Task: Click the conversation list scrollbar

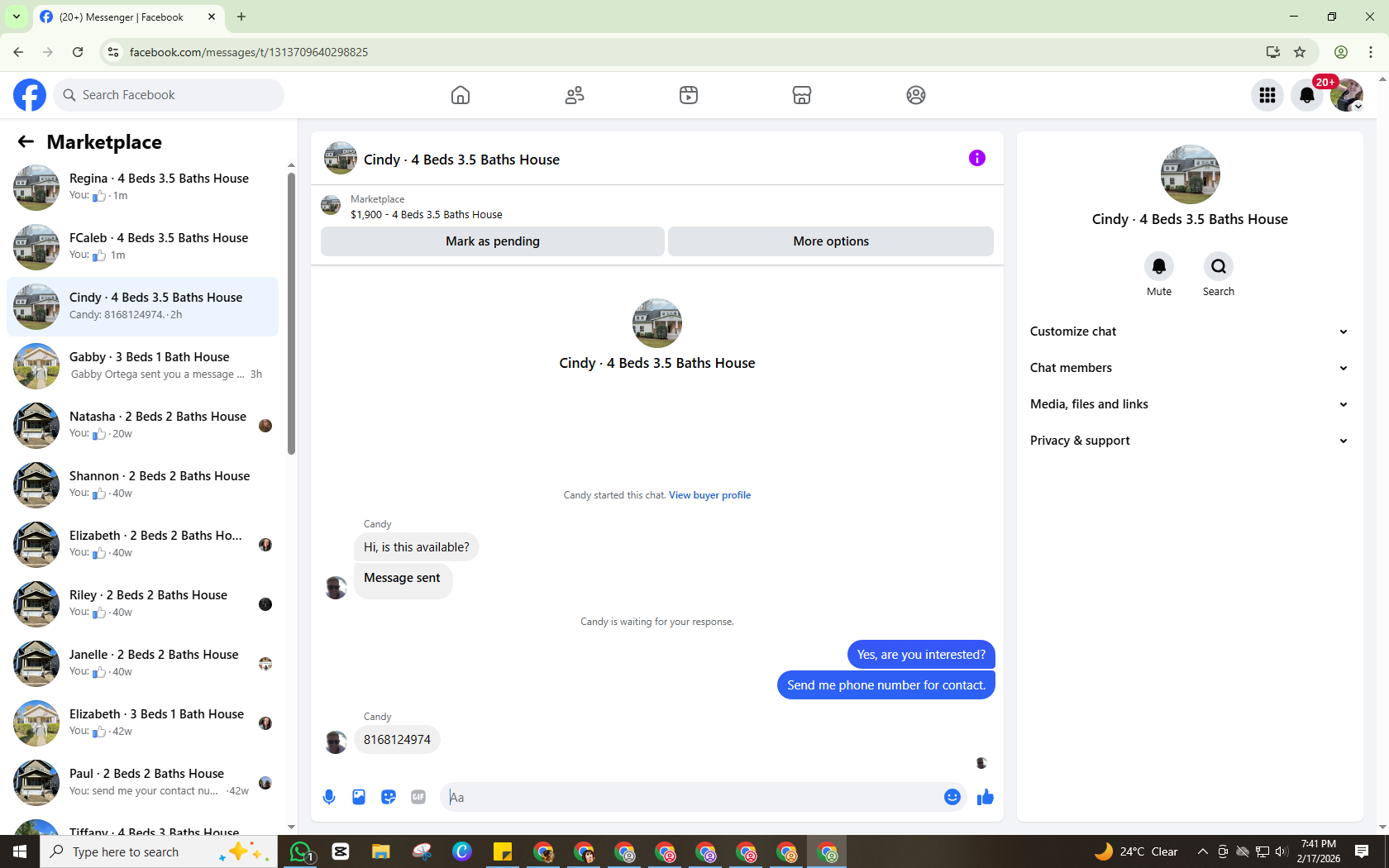Action: [x=291, y=312]
